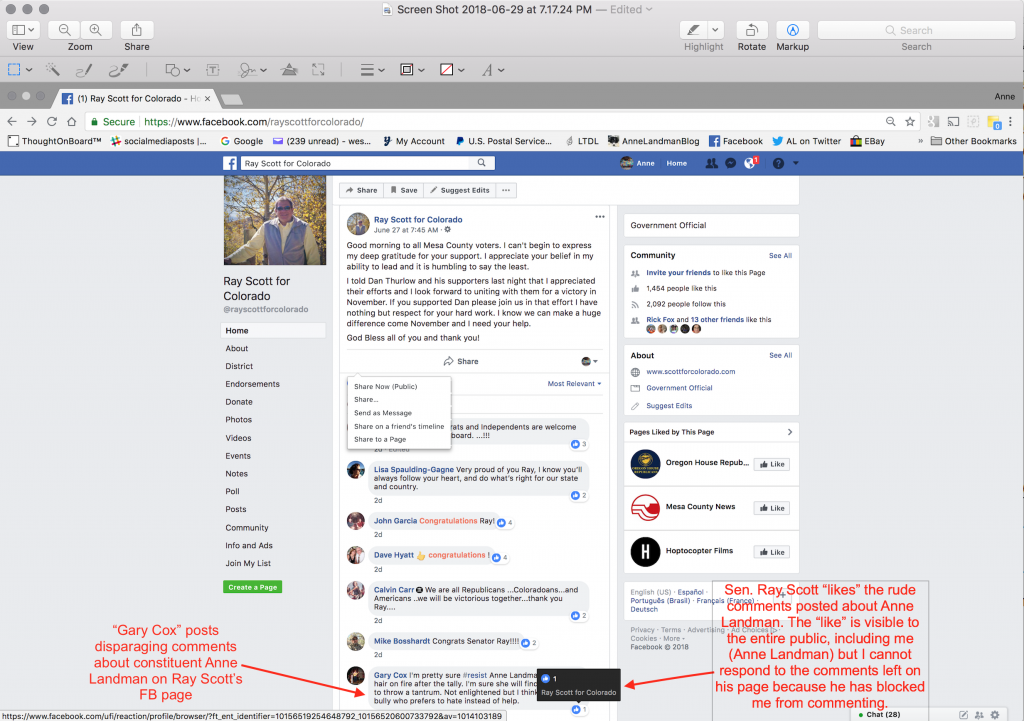The image size is (1024, 721).
Task: Rotate the image with Rotate button
Action: tap(752, 30)
